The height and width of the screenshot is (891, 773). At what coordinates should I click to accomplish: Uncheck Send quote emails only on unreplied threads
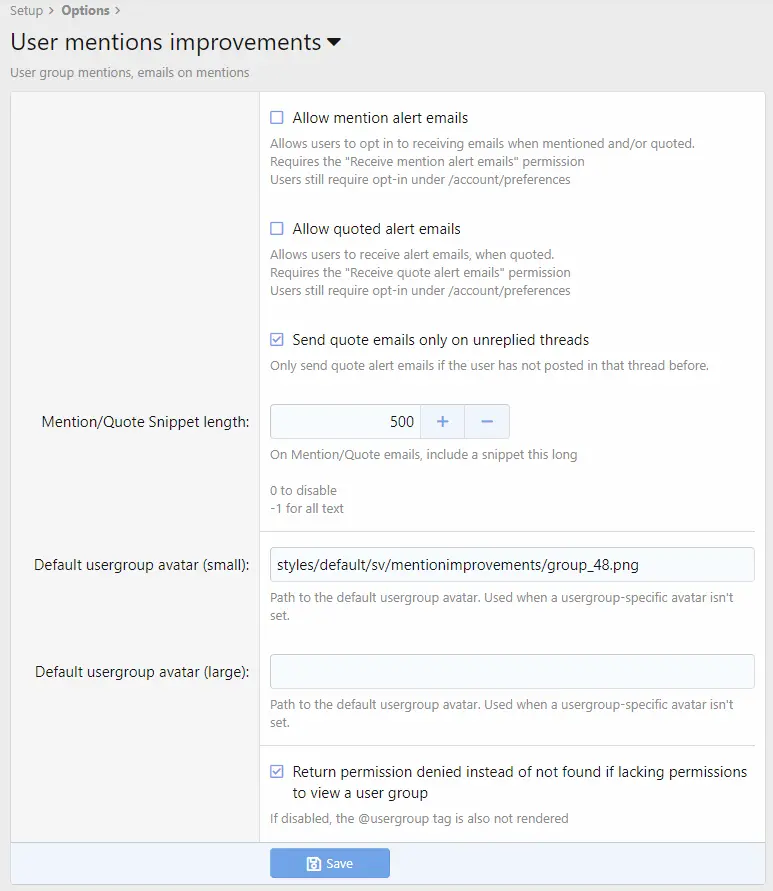(277, 340)
